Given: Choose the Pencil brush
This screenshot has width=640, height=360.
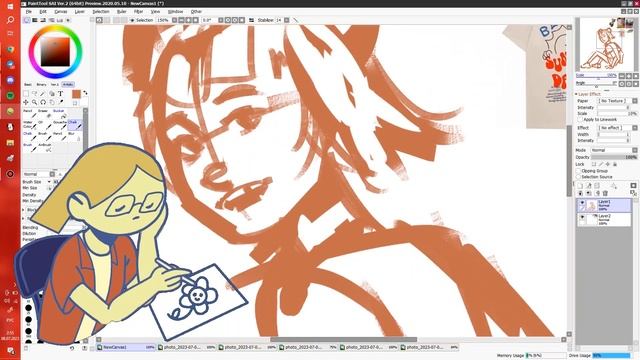Looking at the screenshot, I should (30, 113).
